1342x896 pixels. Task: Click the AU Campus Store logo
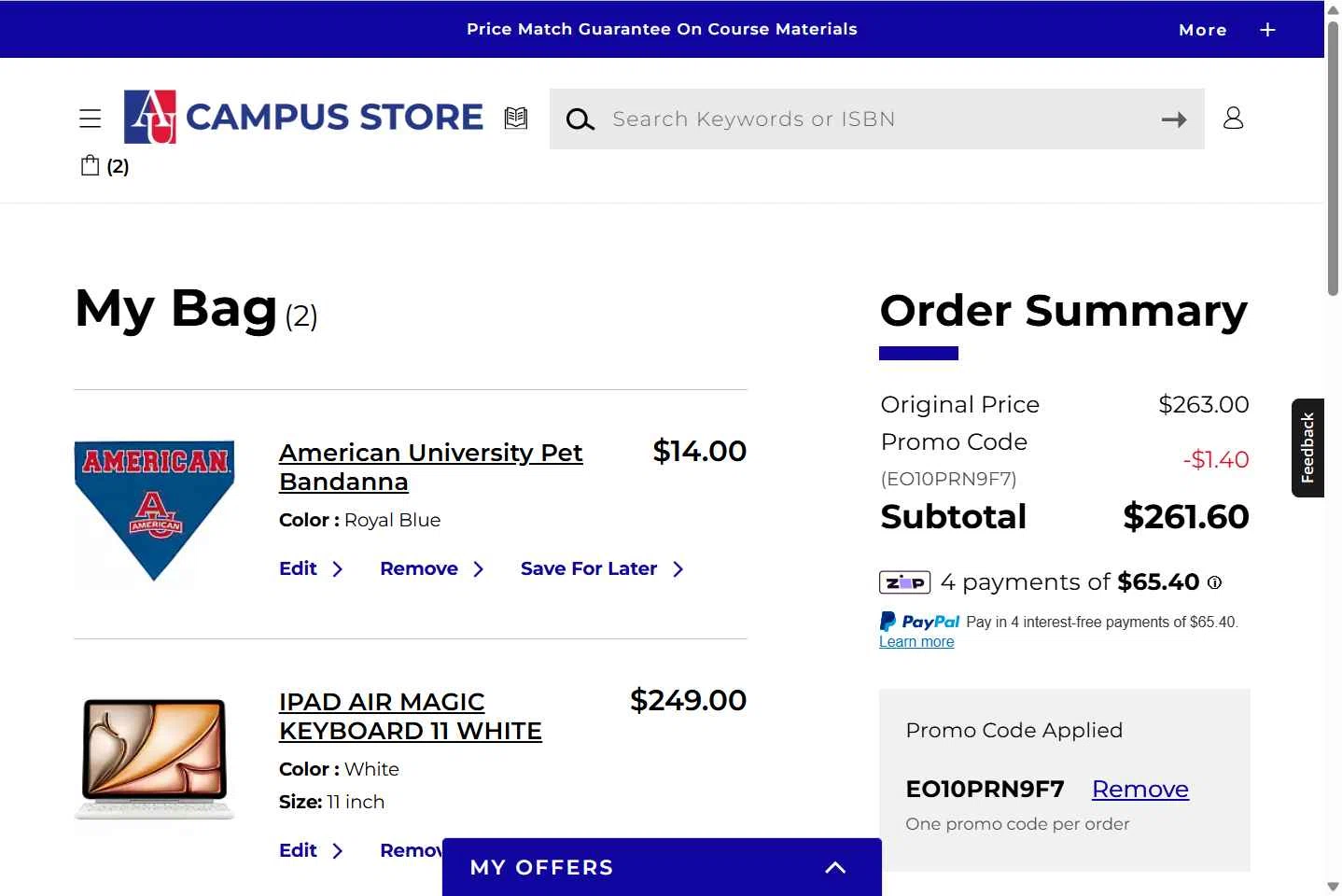tap(303, 117)
